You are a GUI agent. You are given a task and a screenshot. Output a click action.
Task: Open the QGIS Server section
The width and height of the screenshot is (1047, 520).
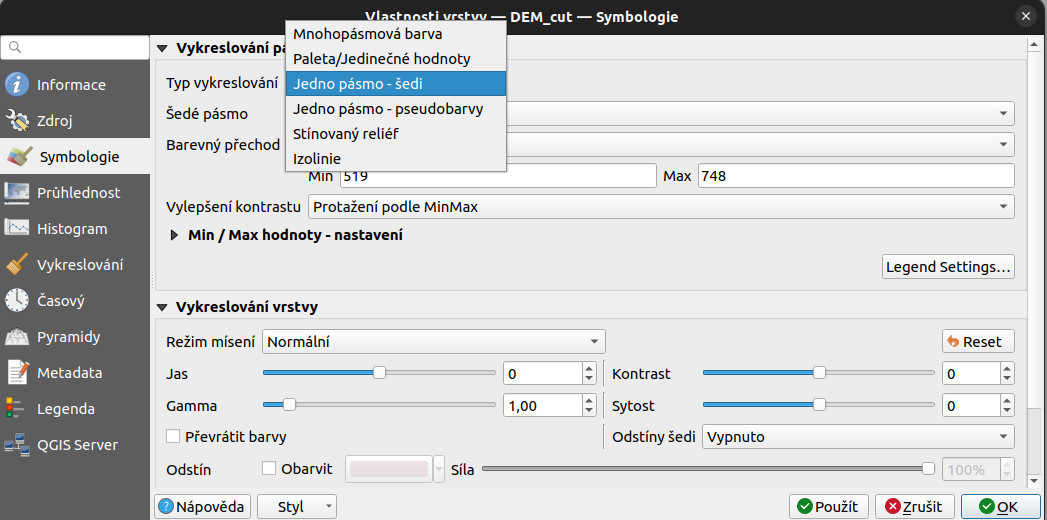tap(75, 445)
